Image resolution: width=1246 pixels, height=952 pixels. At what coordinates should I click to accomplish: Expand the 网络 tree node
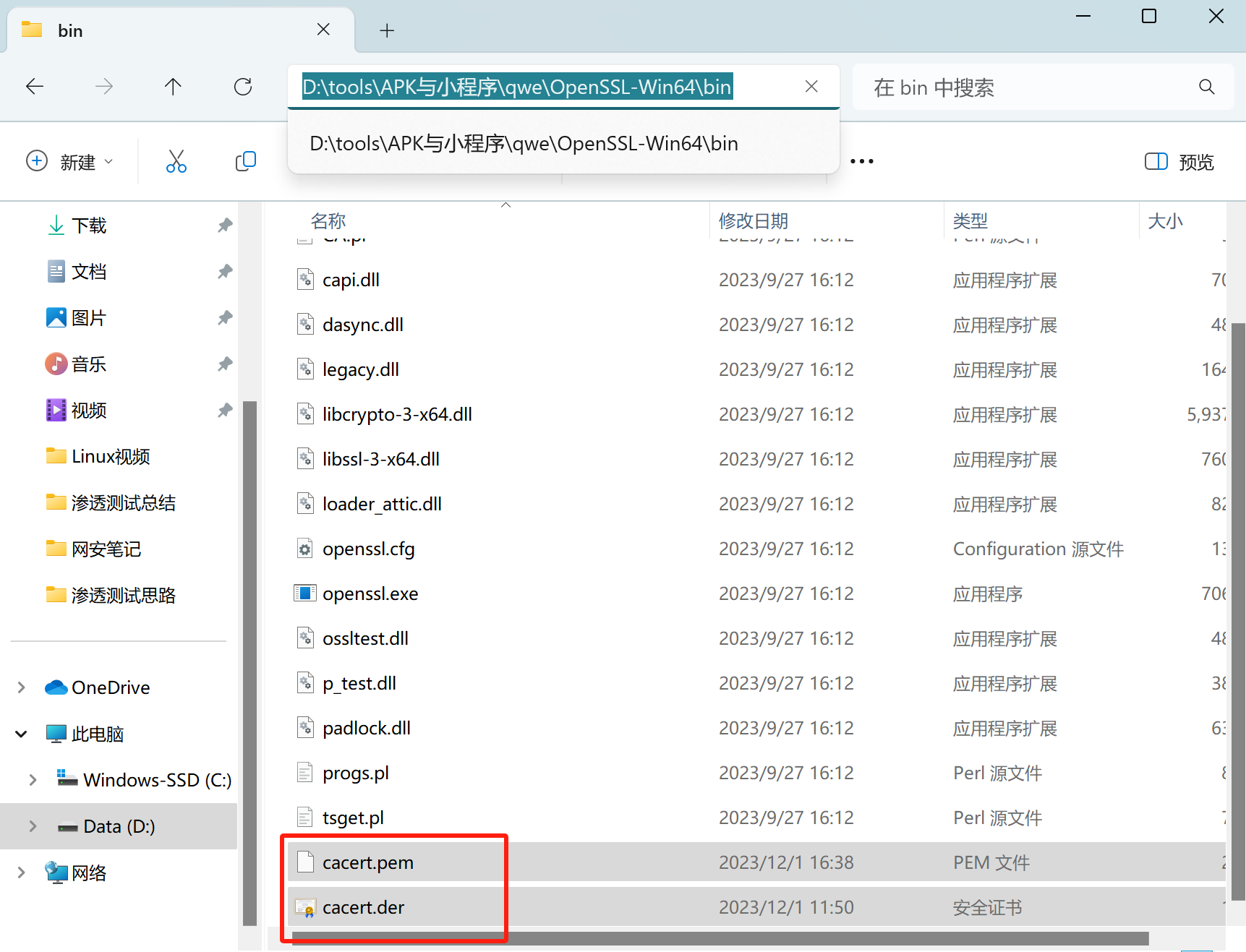coord(21,872)
